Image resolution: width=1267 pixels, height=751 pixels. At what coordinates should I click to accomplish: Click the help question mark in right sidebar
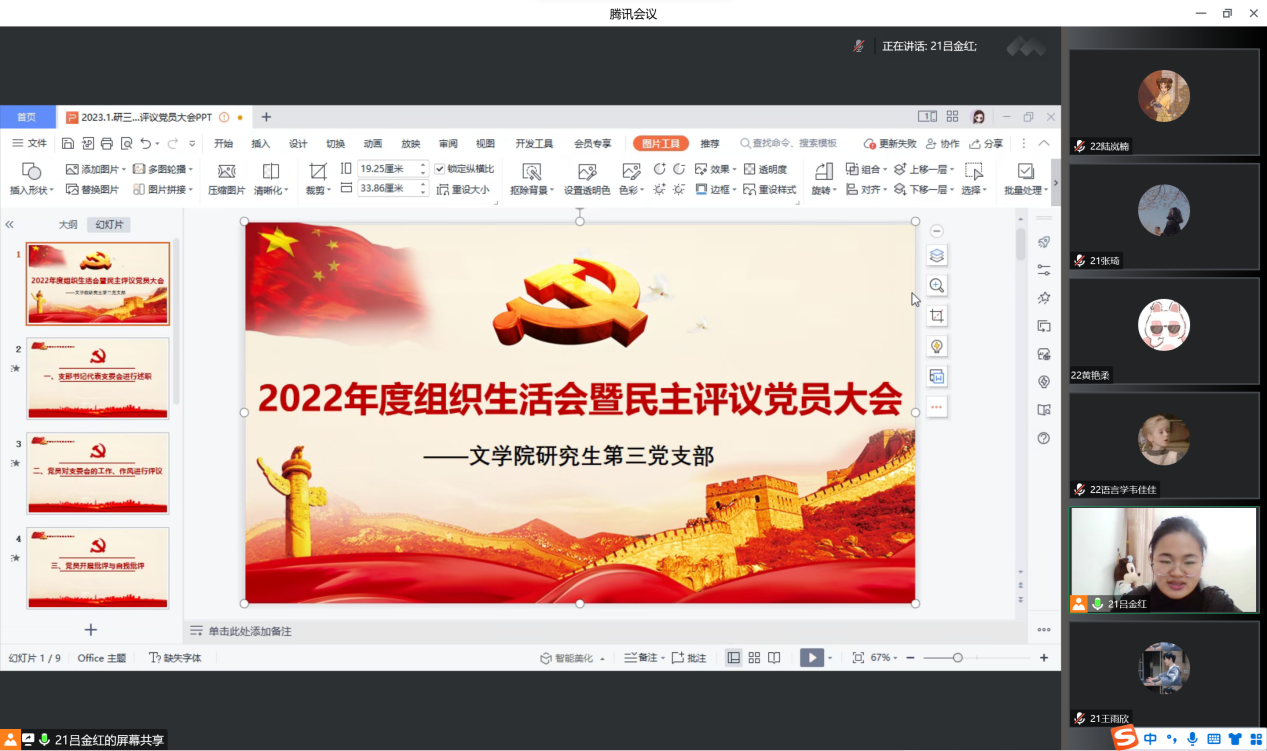[x=1044, y=438]
